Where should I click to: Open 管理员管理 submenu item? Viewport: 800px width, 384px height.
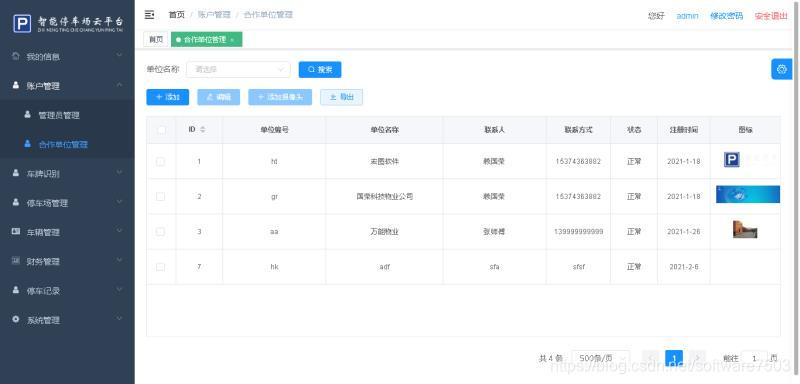67,115
